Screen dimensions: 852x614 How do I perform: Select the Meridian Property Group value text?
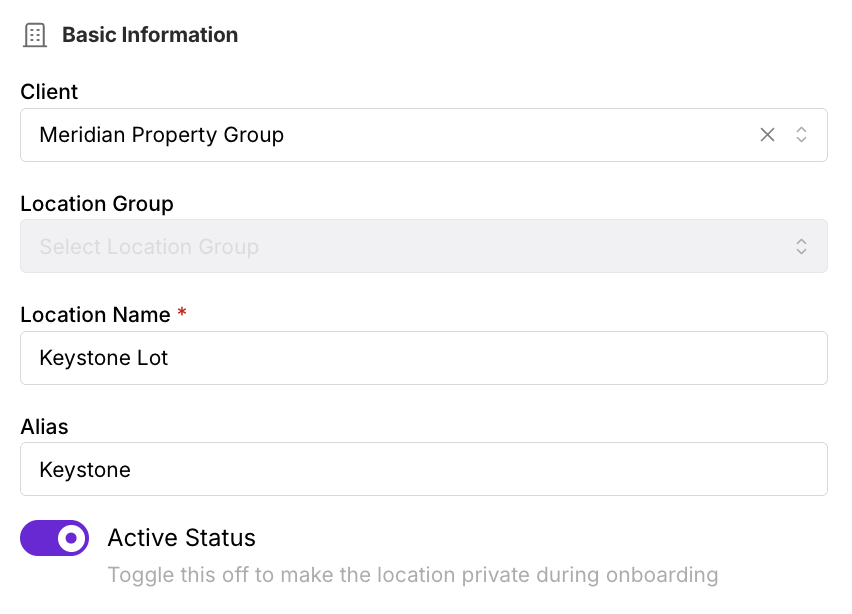point(161,135)
